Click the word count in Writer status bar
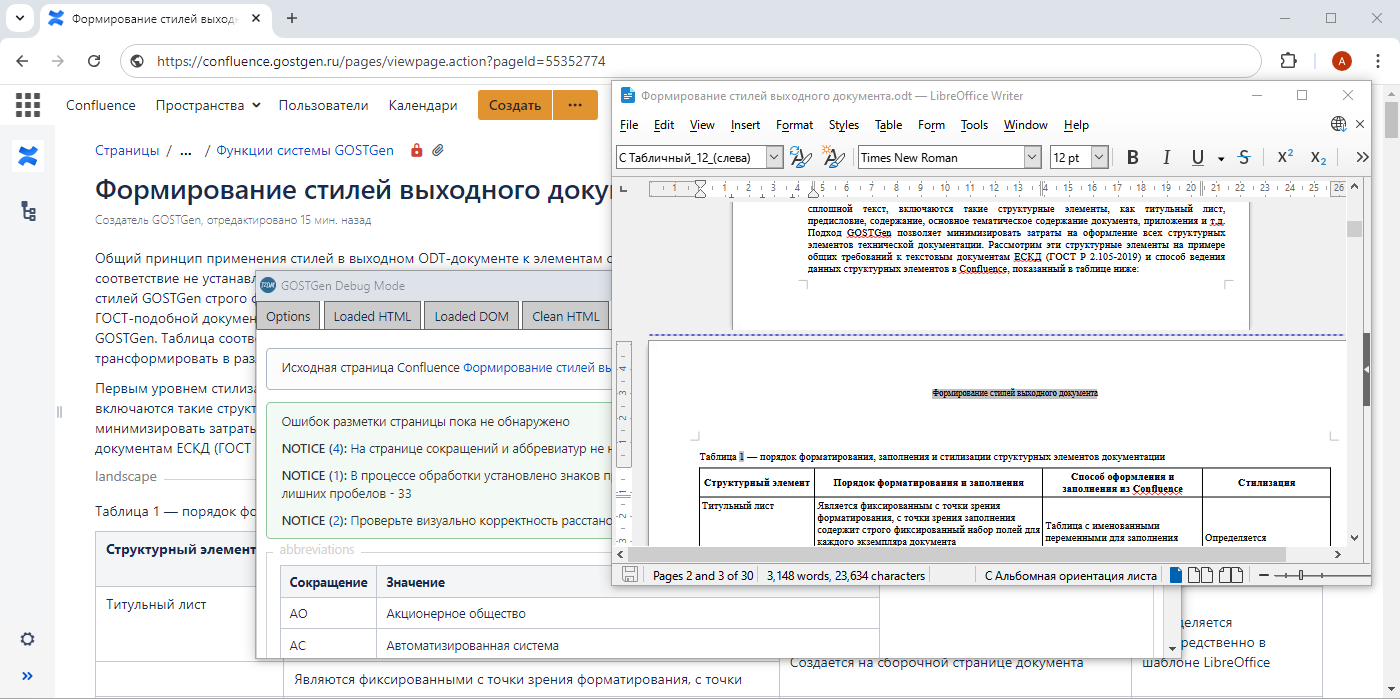This screenshot has height=700, width=1400. pyautogui.click(x=846, y=575)
